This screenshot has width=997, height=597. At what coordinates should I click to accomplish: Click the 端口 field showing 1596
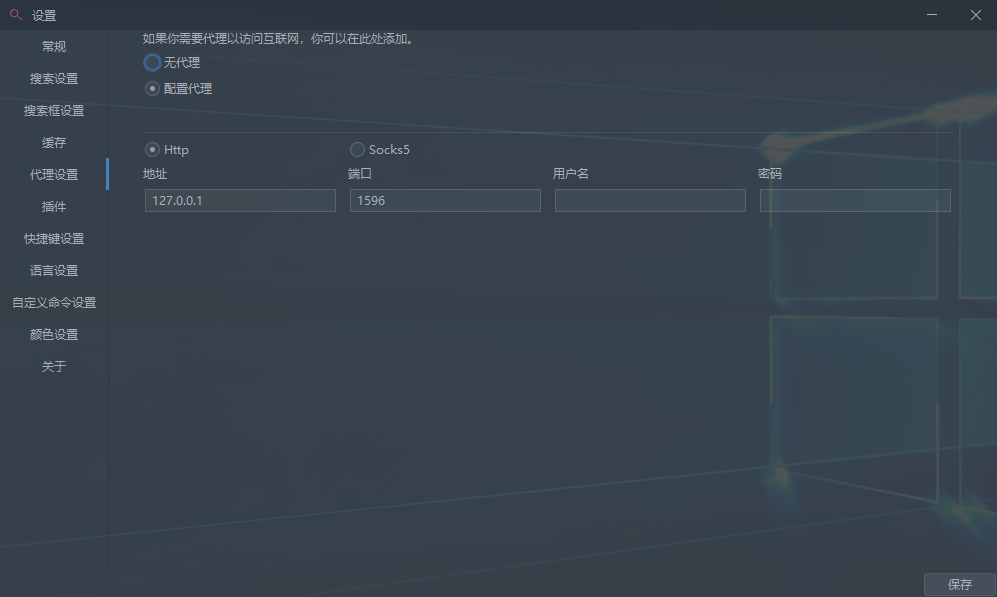445,200
